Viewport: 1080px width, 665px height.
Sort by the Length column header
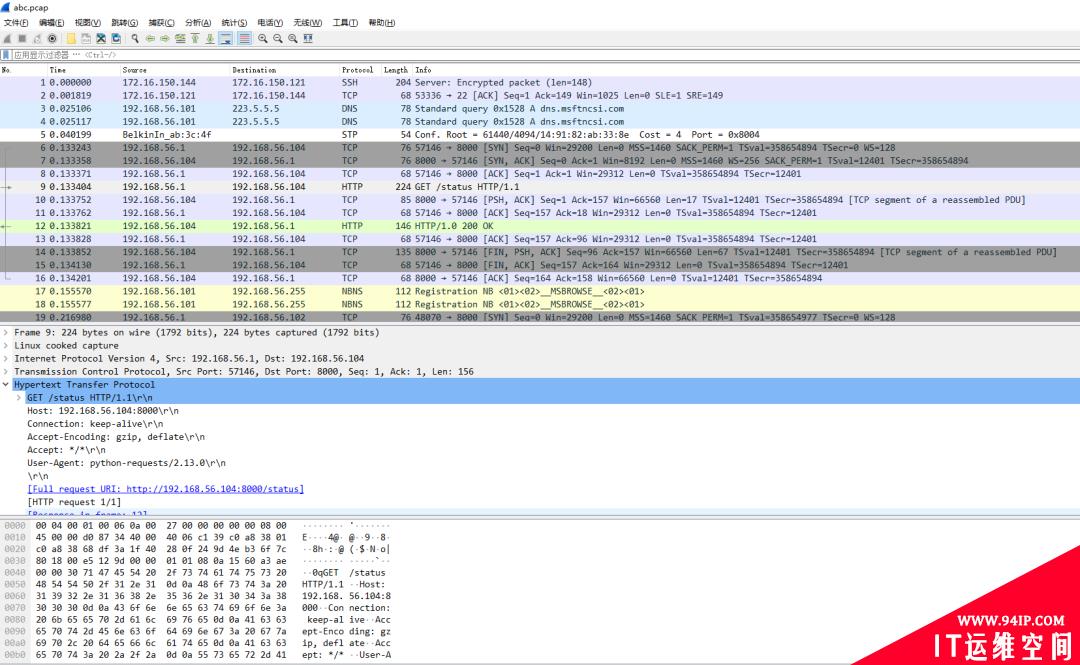coord(397,70)
